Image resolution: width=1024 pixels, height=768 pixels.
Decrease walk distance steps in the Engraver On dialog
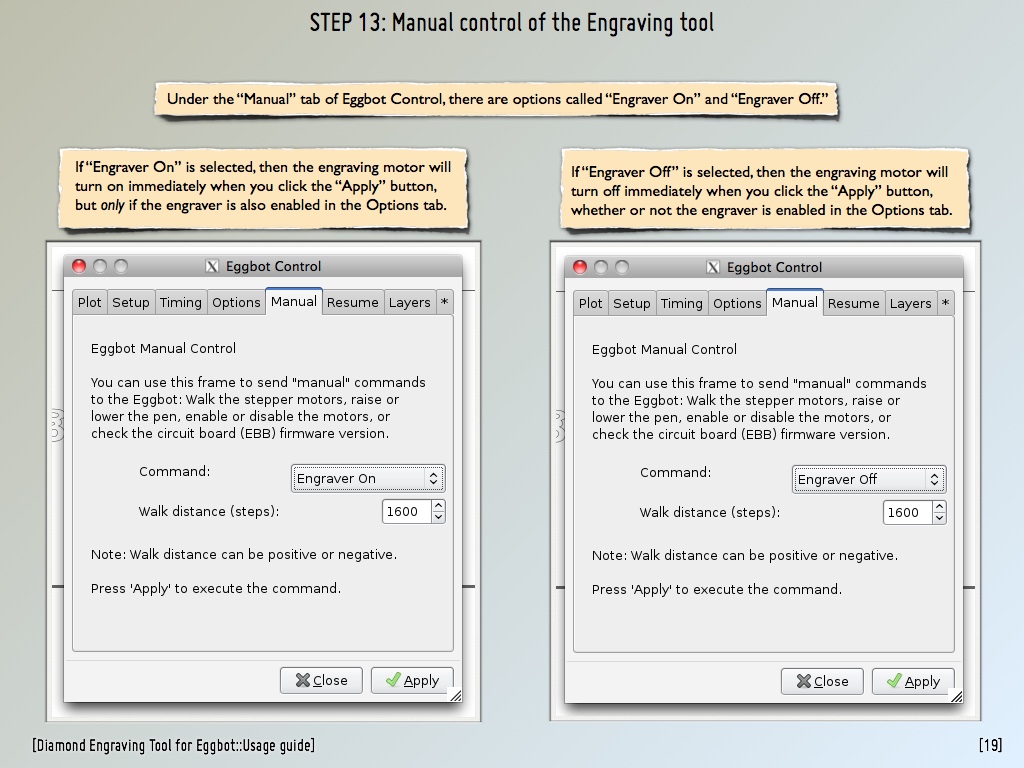coord(439,517)
